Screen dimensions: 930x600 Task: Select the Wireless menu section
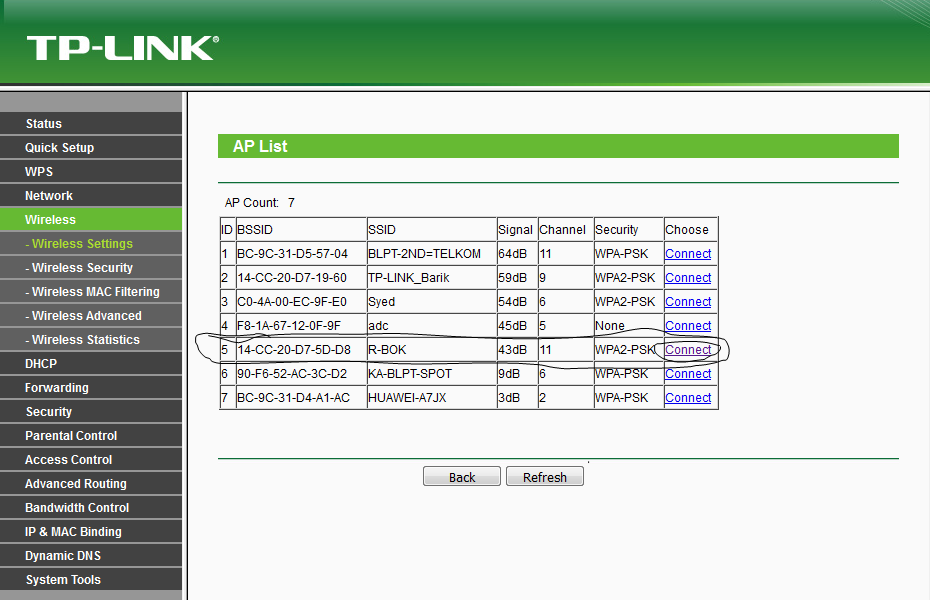pos(91,219)
